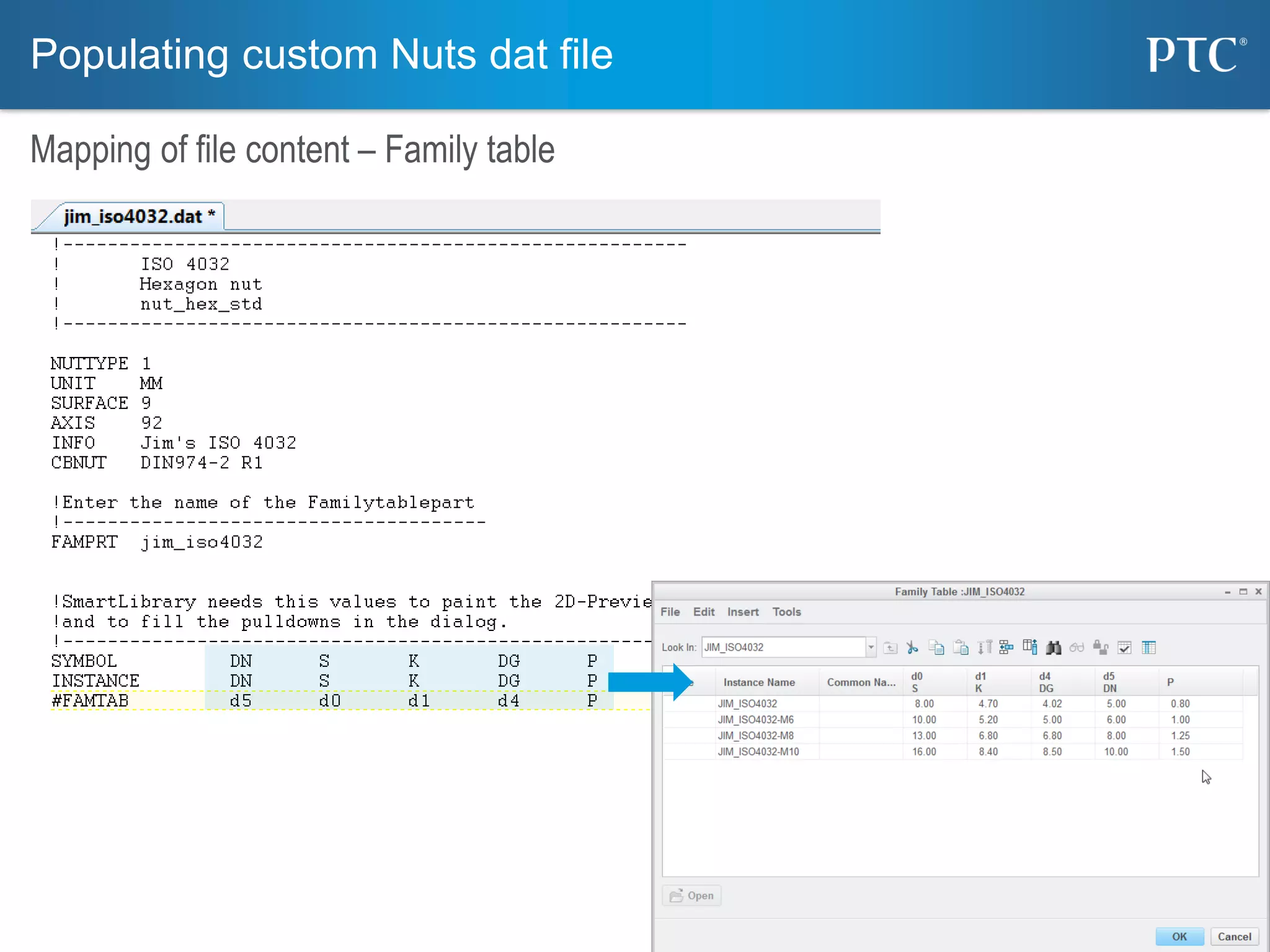1270x952 pixels.
Task: Click the binoculars find instance icon
Action: pos(1054,648)
